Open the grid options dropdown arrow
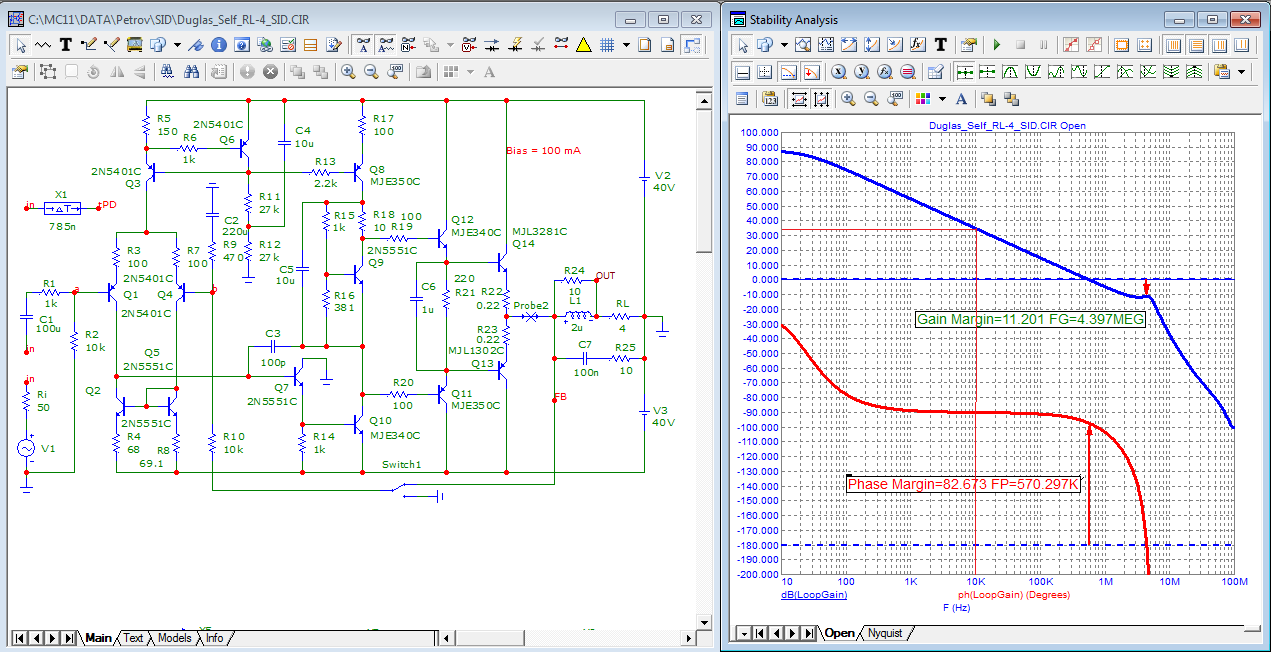 (x=626, y=44)
